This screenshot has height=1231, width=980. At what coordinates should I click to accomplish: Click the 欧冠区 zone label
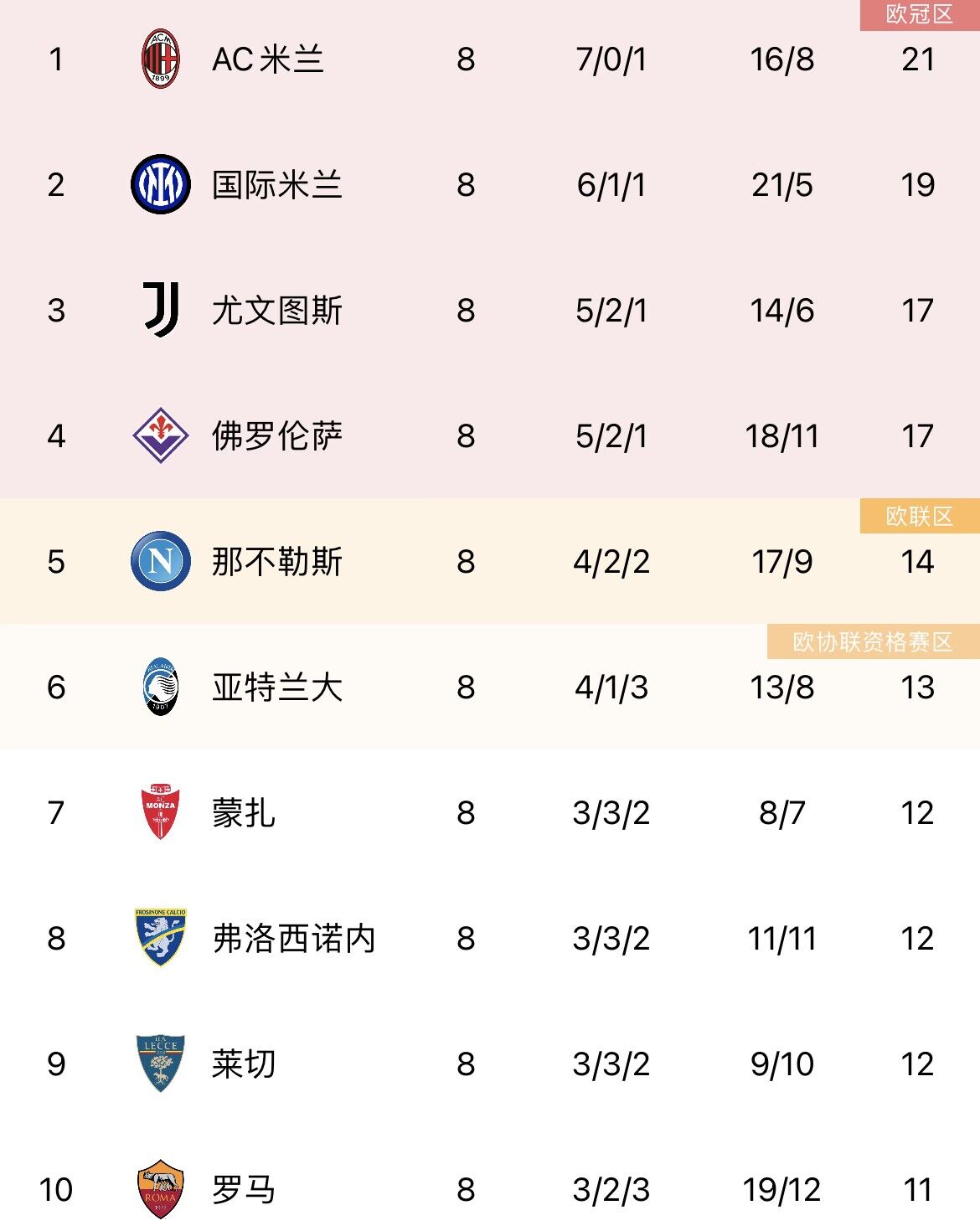919,14
